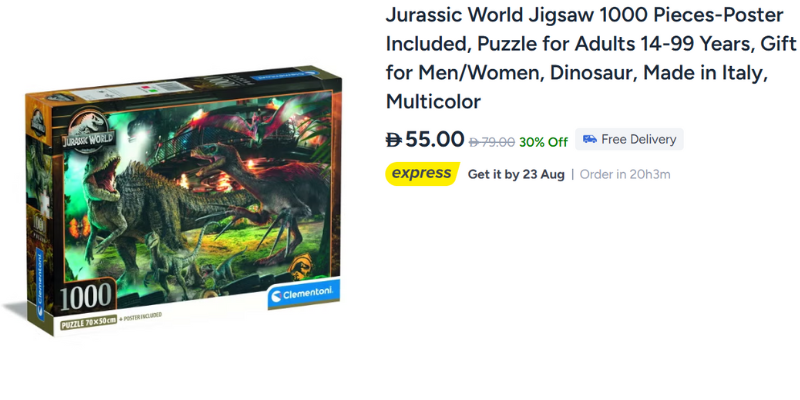The height and width of the screenshot is (400, 800).
Task: Click the 'Poster Included' text on the box
Action: [x=140, y=318]
